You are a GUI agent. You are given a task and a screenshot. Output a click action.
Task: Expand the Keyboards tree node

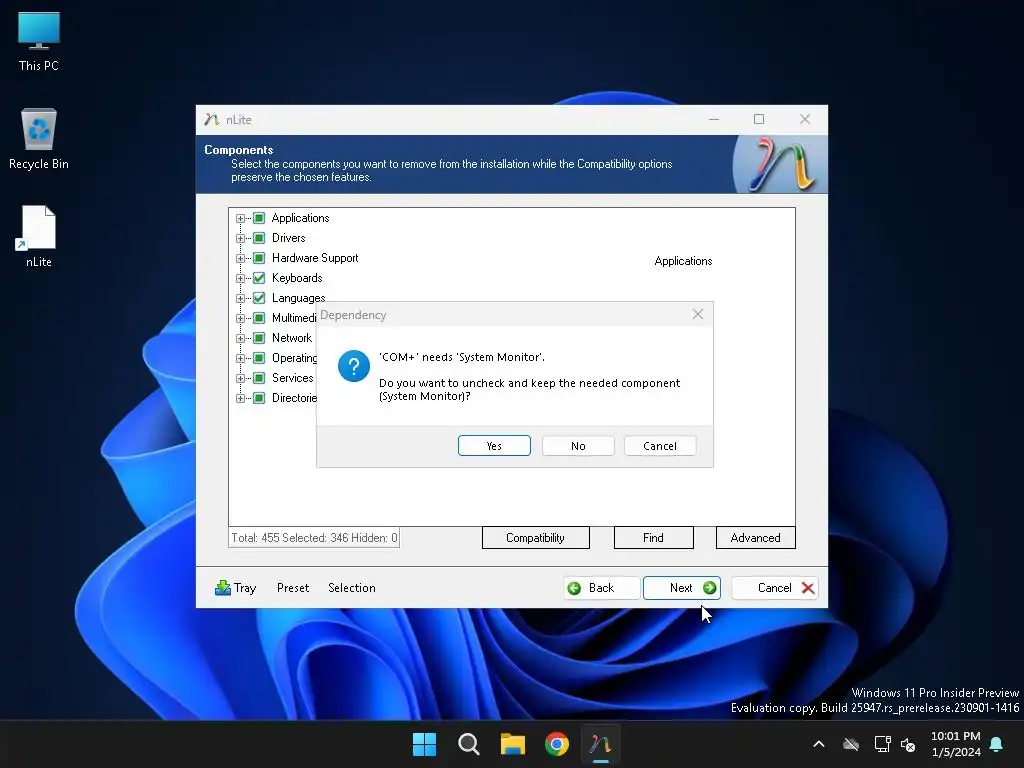(x=240, y=278)
